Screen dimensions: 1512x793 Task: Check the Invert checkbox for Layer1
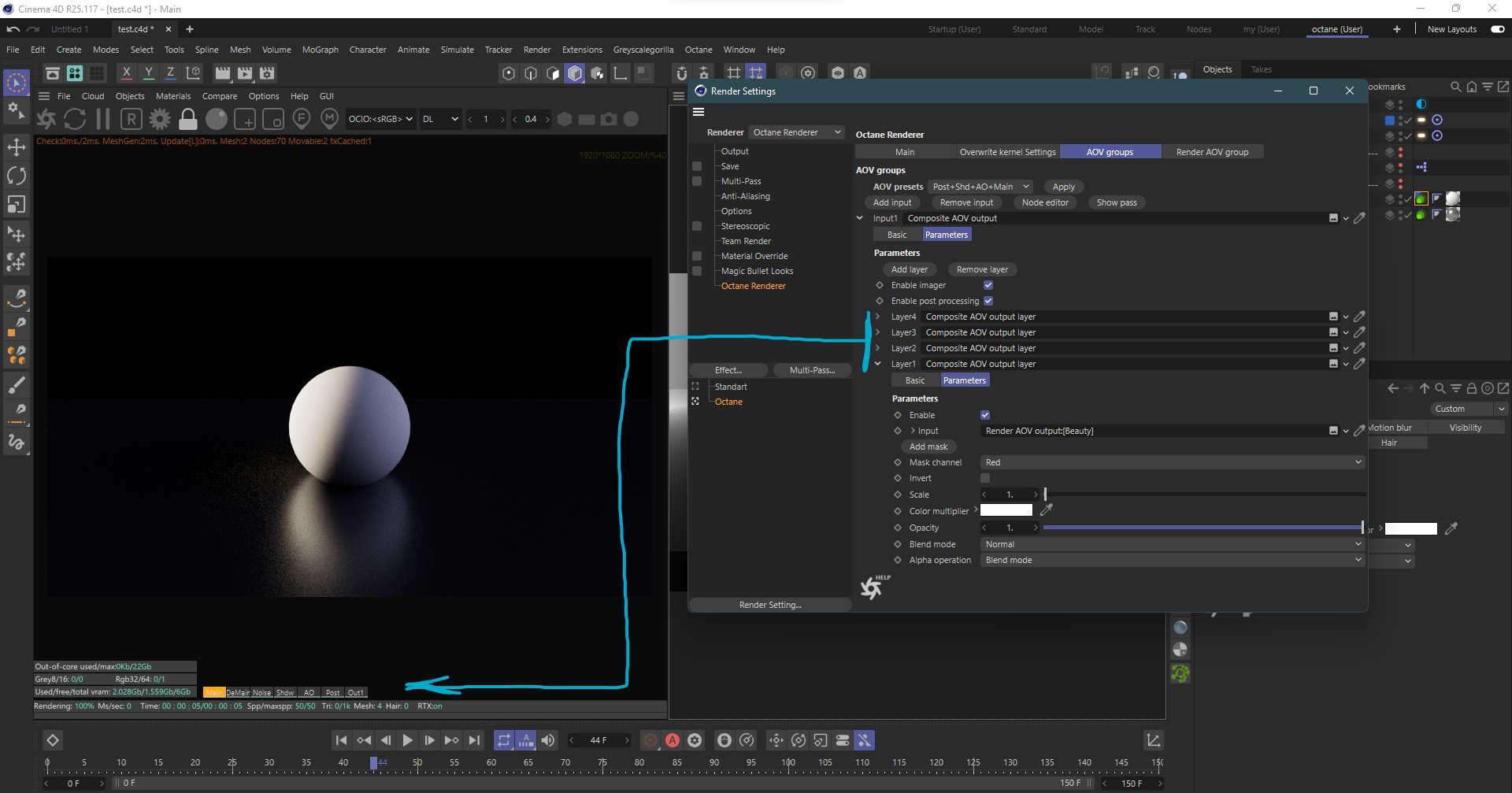985,478
